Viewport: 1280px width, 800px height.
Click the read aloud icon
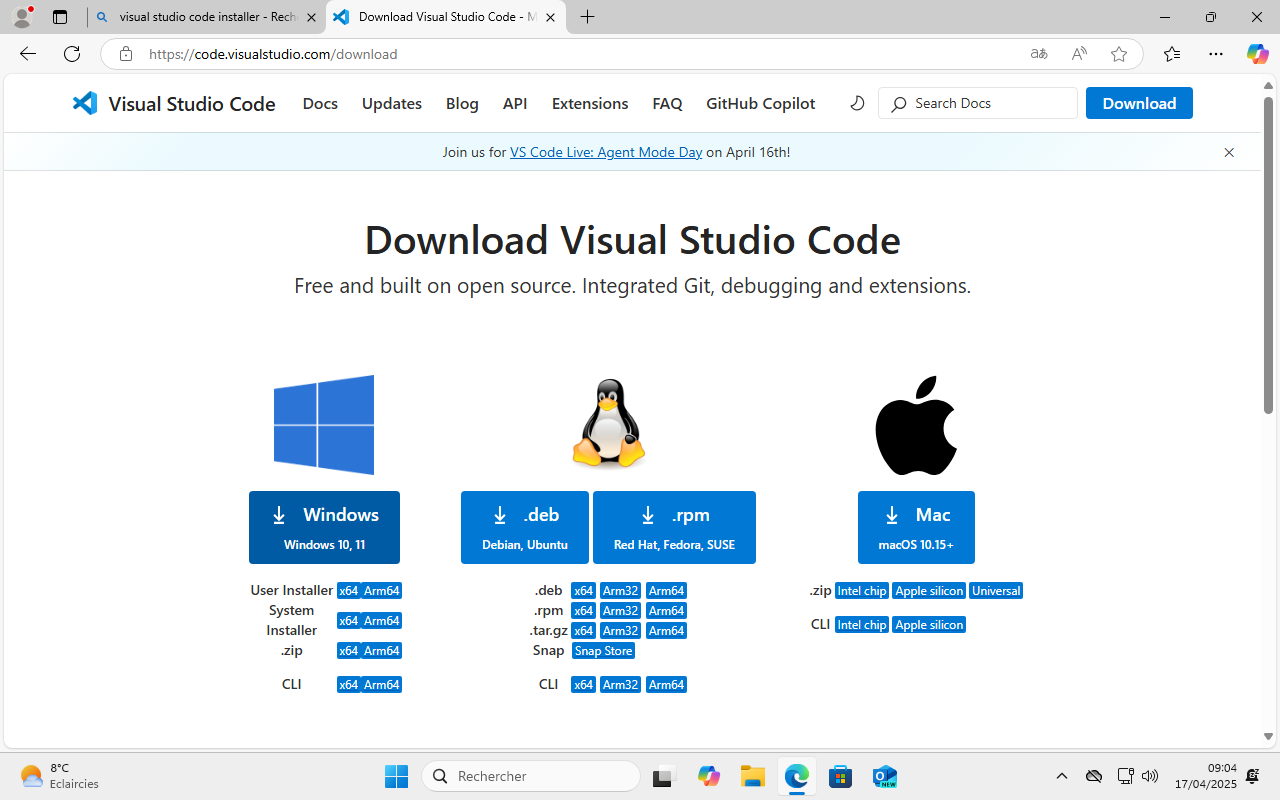(x=1079, y=54)
